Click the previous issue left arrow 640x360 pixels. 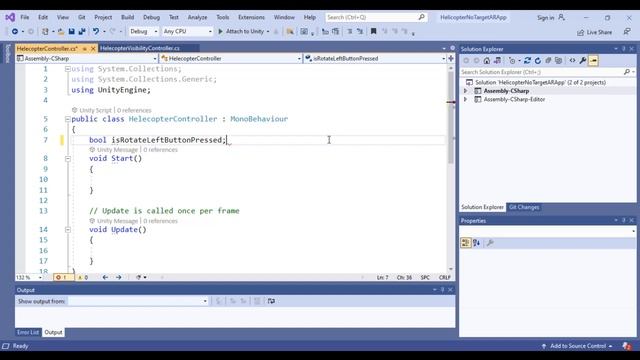pos(105,277)
